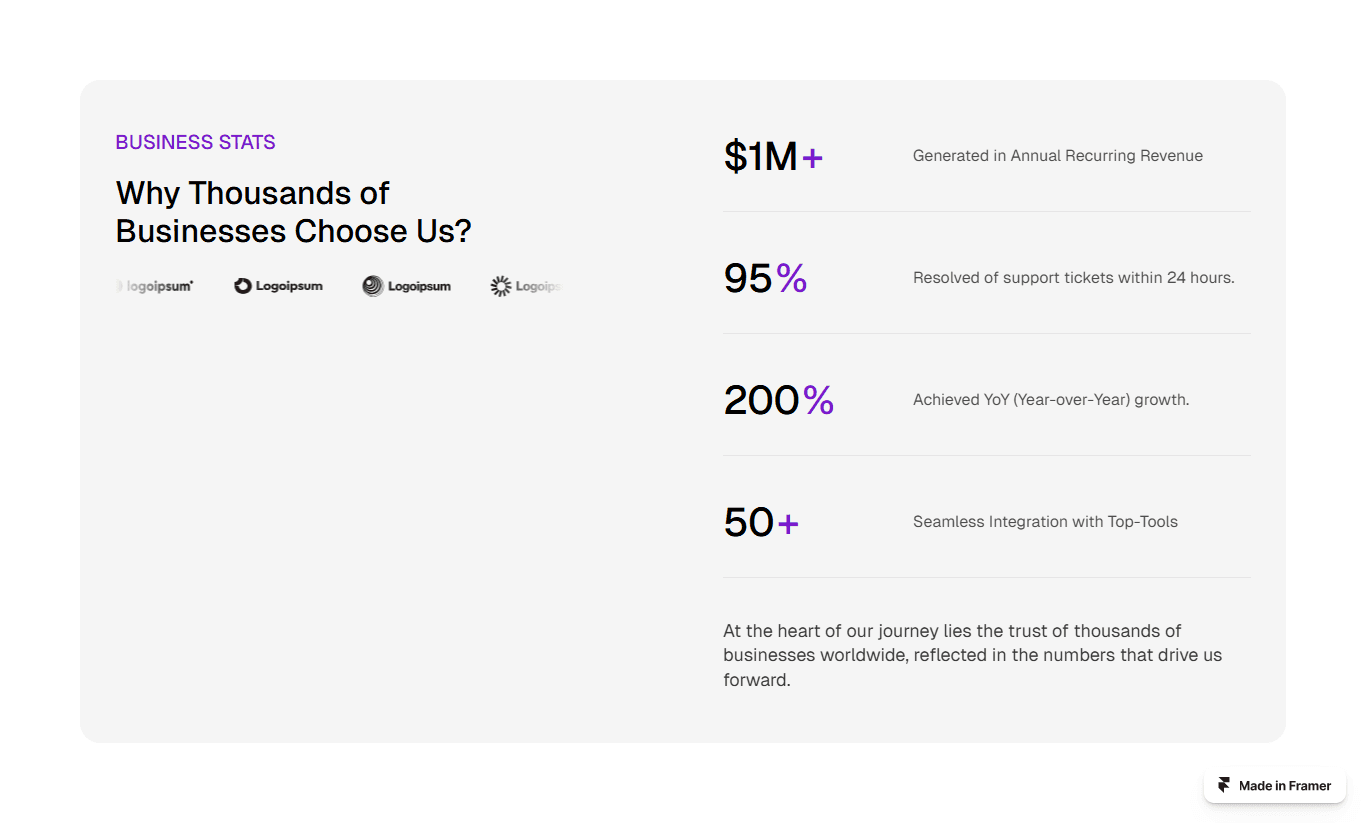
Task: Click the 200% growth statistic
Action: (779, 400)
